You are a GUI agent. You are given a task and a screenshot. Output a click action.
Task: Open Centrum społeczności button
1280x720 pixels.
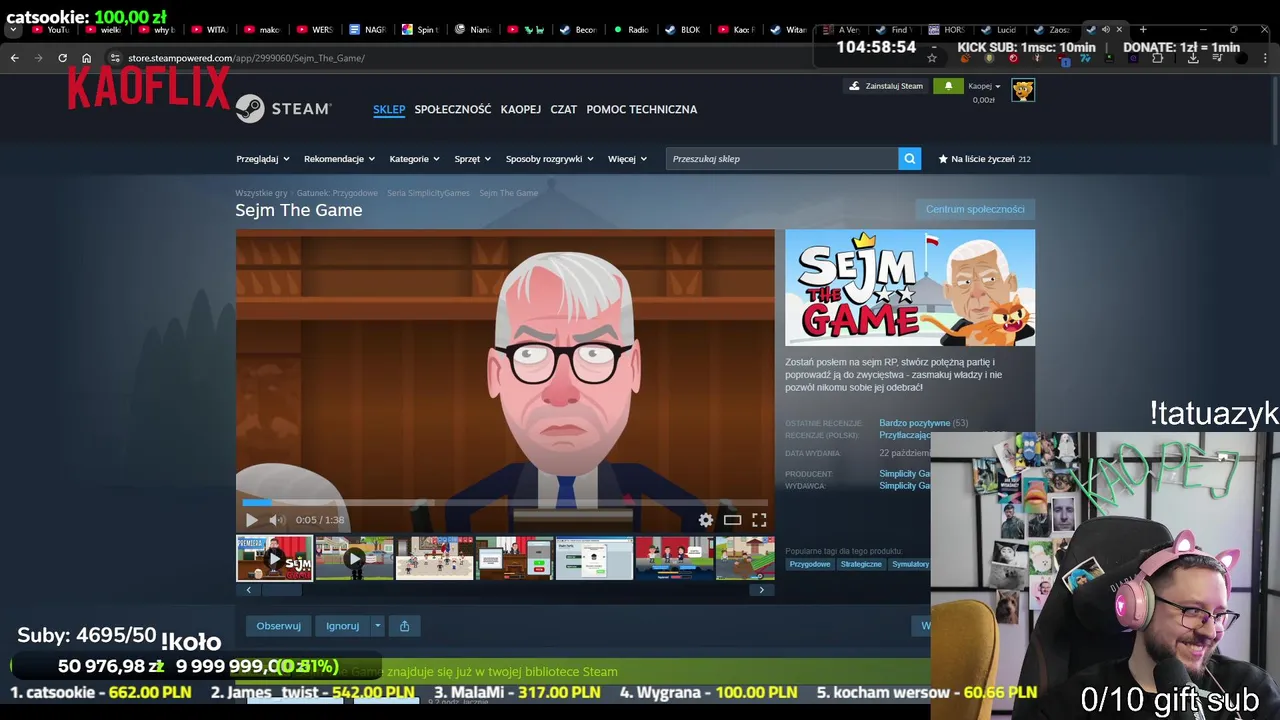(x=975, y=209)
